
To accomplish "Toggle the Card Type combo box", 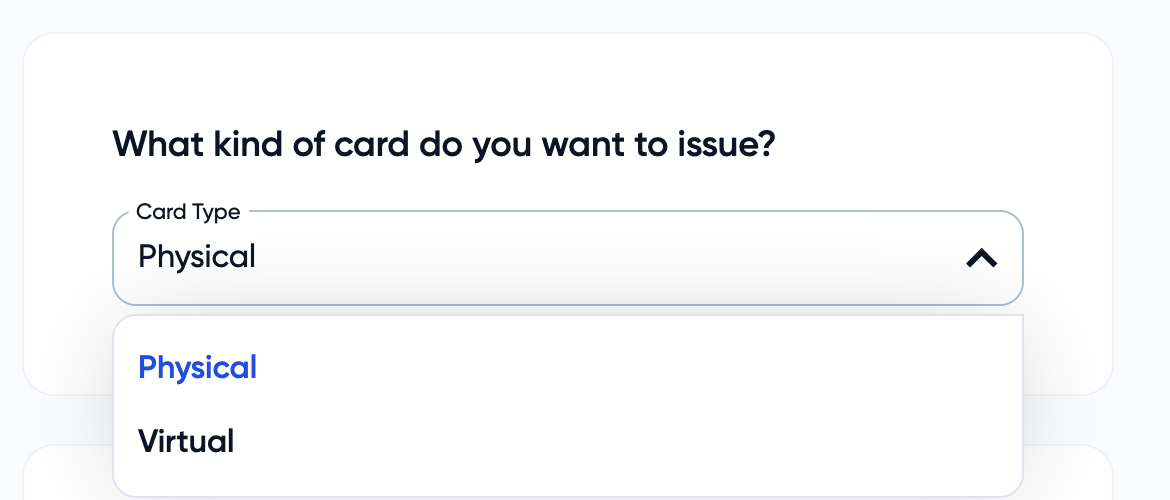I will click(x=567, y=258).
